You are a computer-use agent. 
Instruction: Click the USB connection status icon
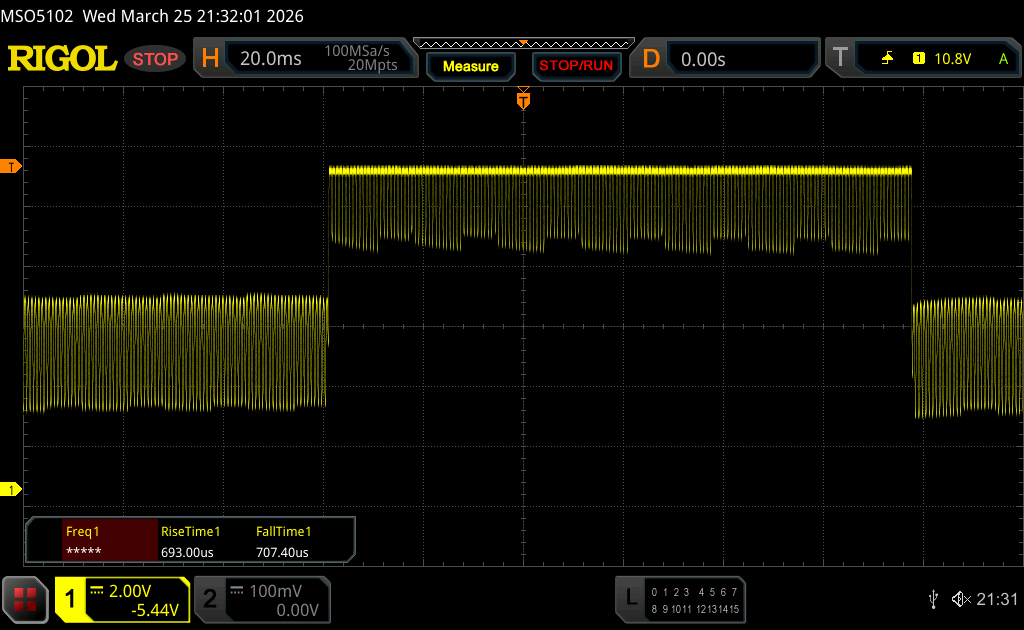click(933, 598)
